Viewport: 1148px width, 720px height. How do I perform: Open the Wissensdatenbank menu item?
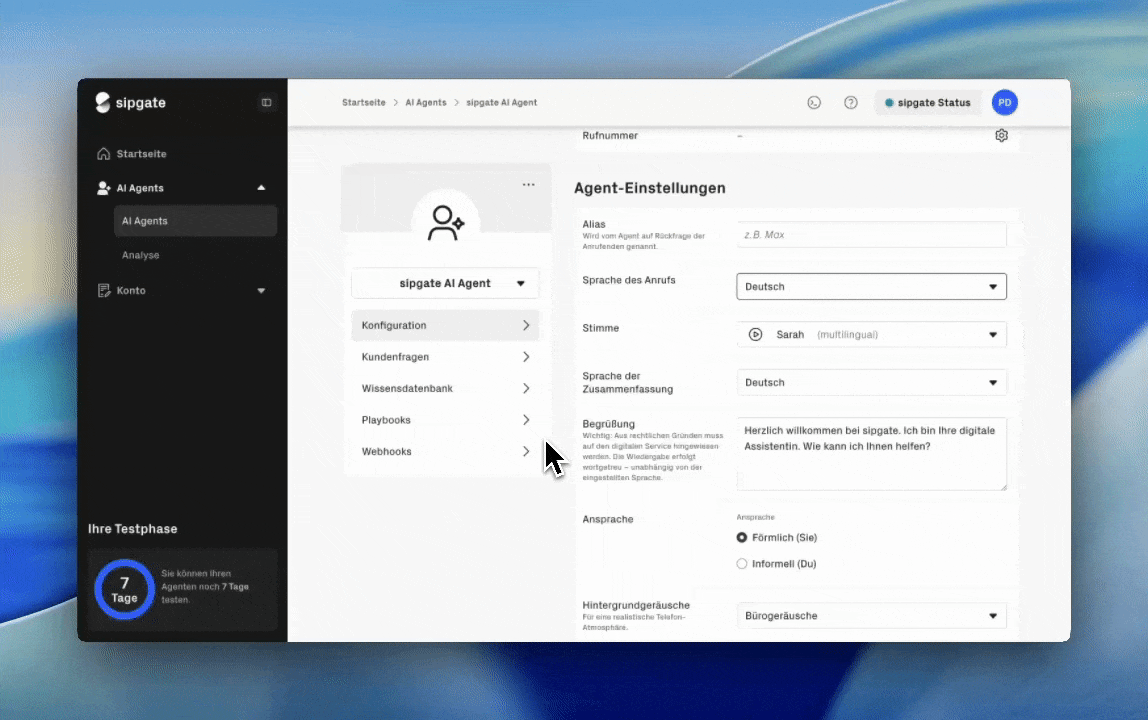tap(445, 388)
